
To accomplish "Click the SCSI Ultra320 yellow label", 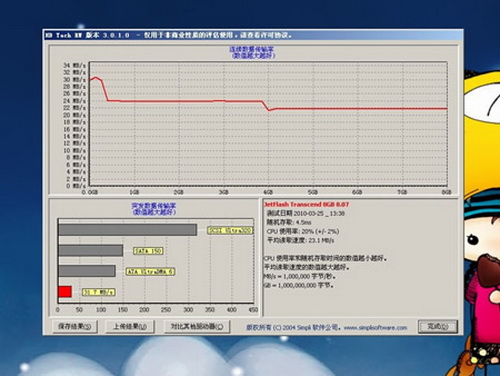I will pyautogui.click(x=230, y=230).
